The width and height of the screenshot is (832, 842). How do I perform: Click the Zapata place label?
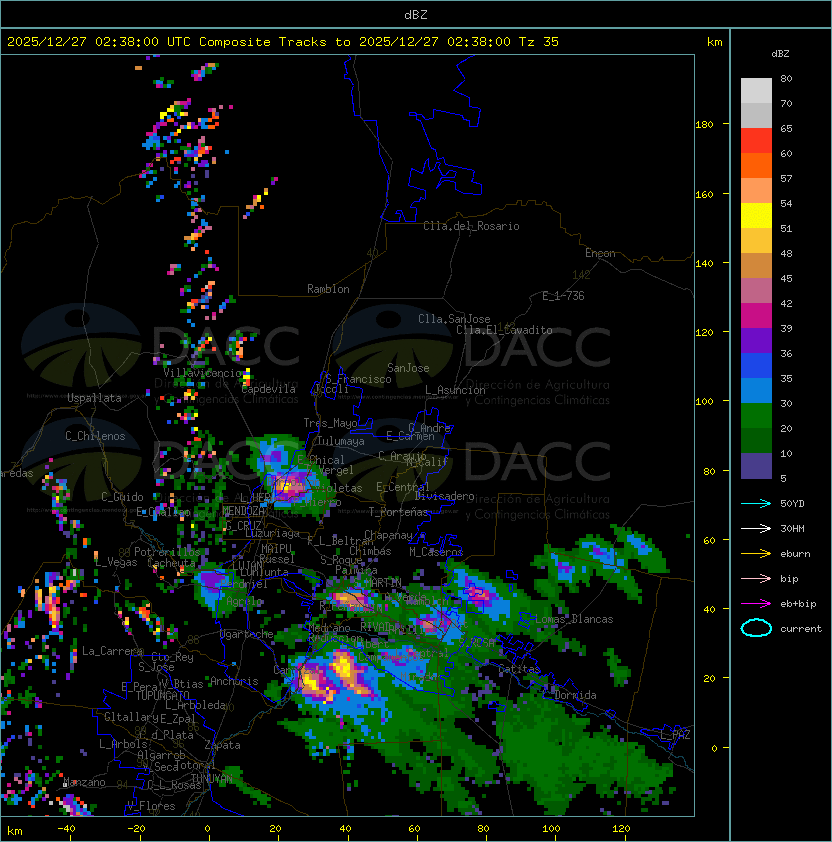click(222, 745)
